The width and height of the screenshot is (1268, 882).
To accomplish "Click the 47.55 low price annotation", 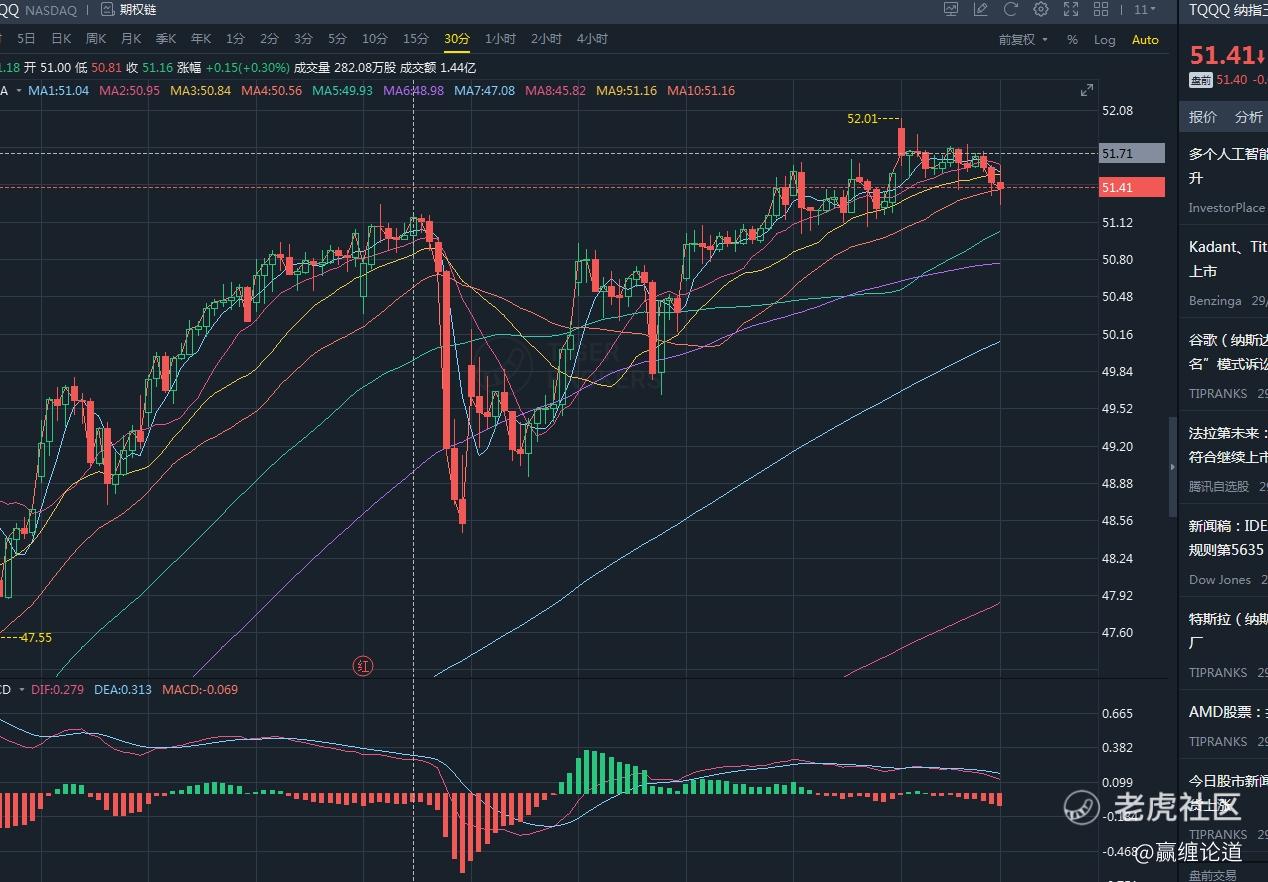I will [x=36, y=637].
